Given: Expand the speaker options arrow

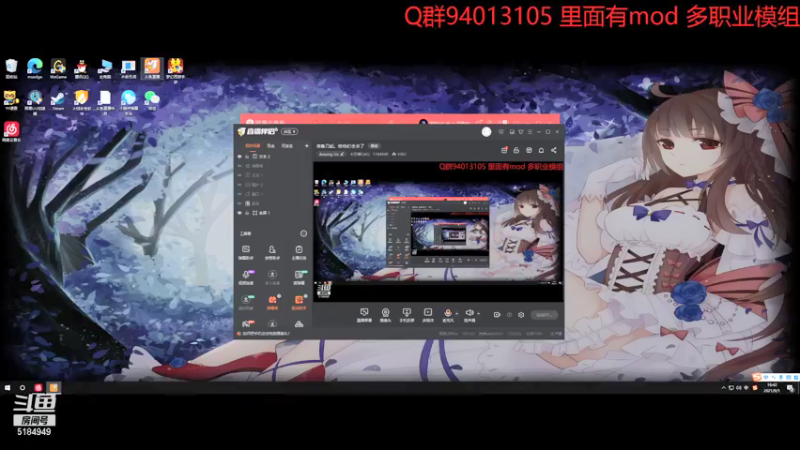Looking at the screenshot, I should (478, 314).
